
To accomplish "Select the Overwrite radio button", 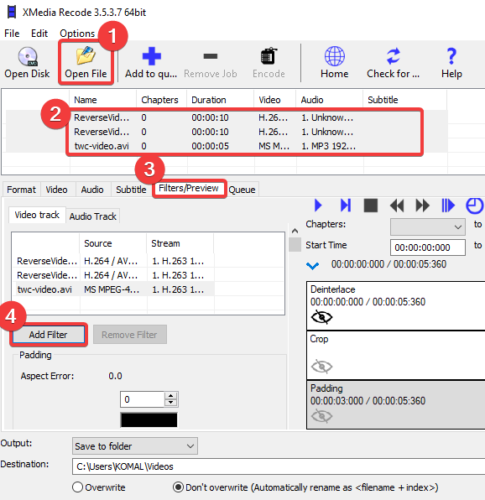I will tap(77, 487).
